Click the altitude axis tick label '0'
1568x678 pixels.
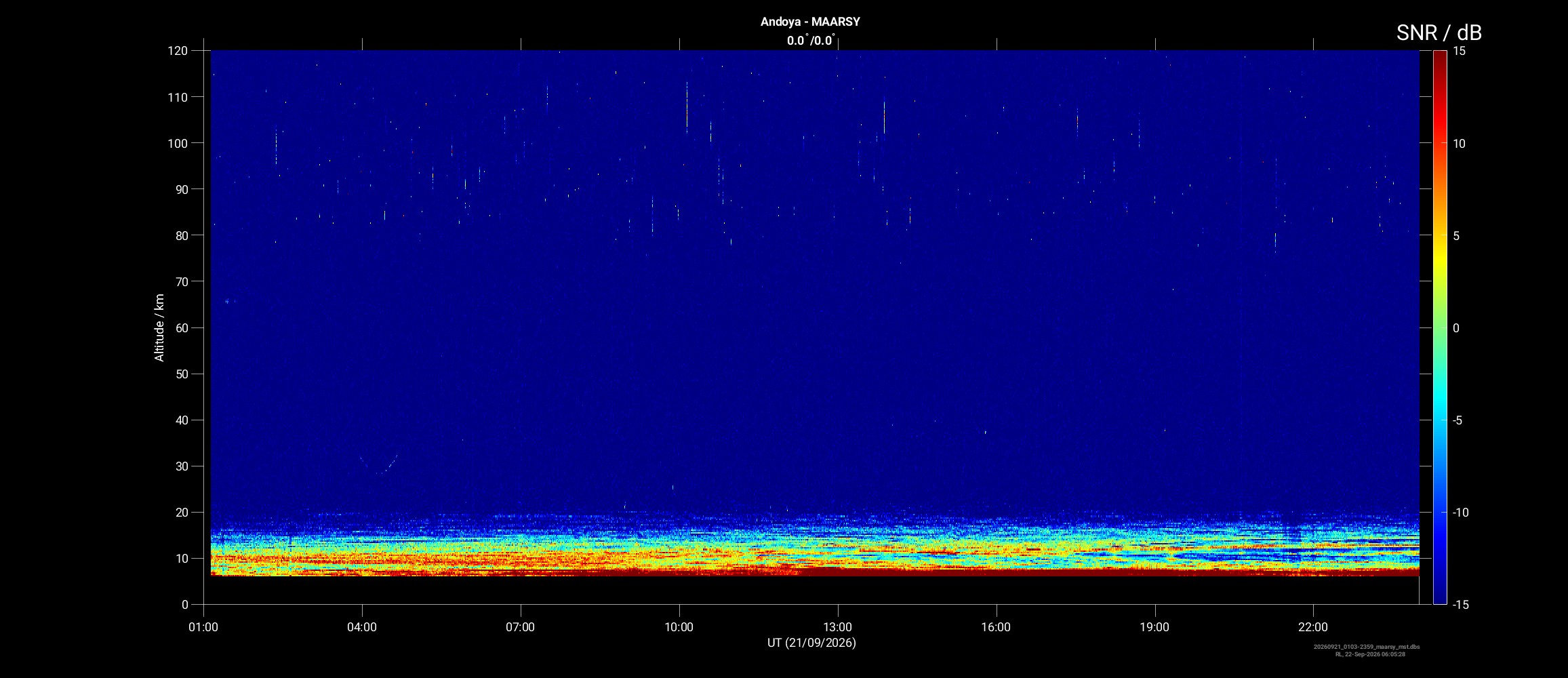[185, 605]
